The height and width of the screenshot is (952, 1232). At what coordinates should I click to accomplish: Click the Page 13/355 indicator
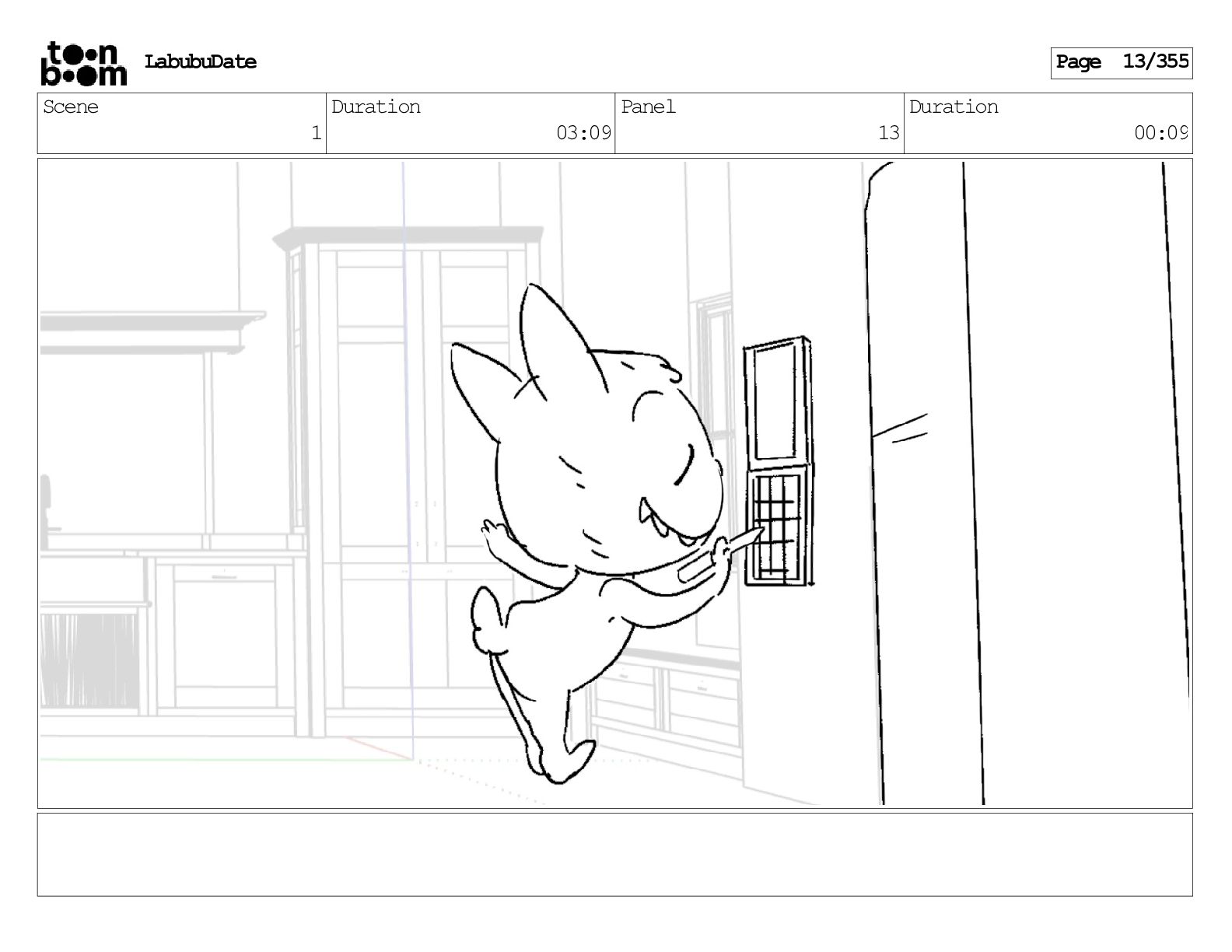[x=1122, y=63]
